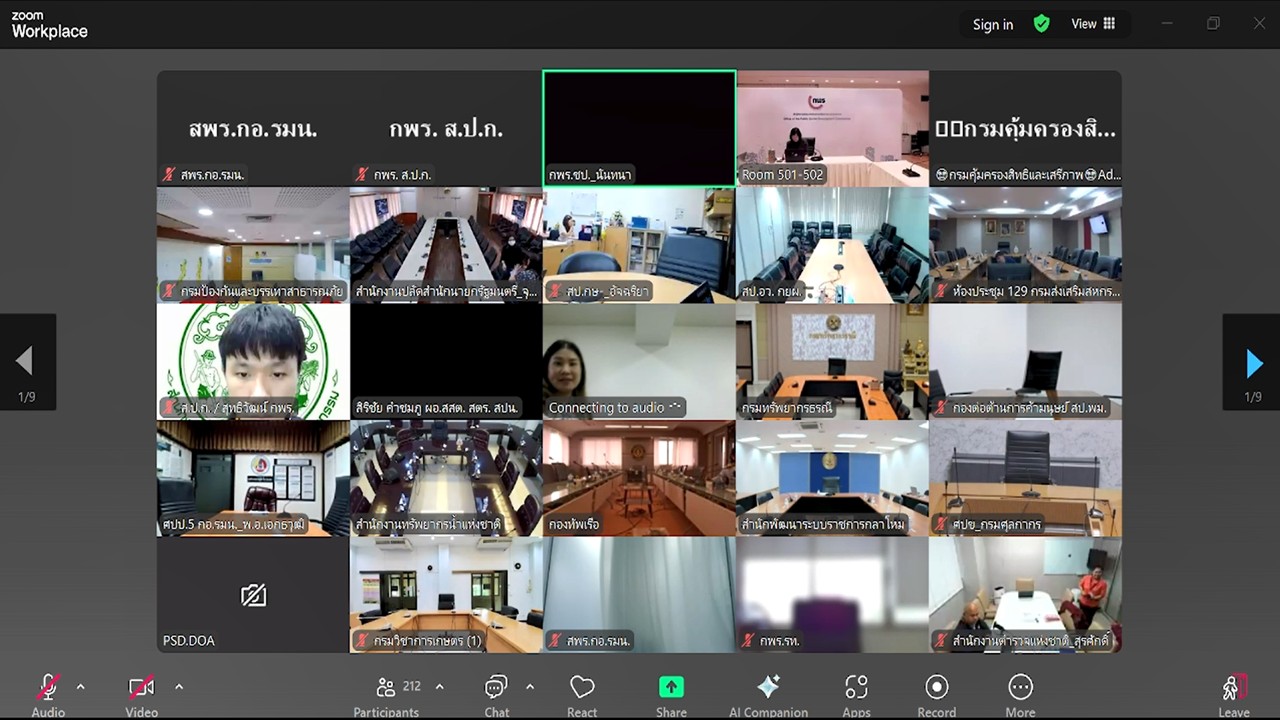Click the Sign in button
This screenshot has height=720, width=1280.
[992, 25]
